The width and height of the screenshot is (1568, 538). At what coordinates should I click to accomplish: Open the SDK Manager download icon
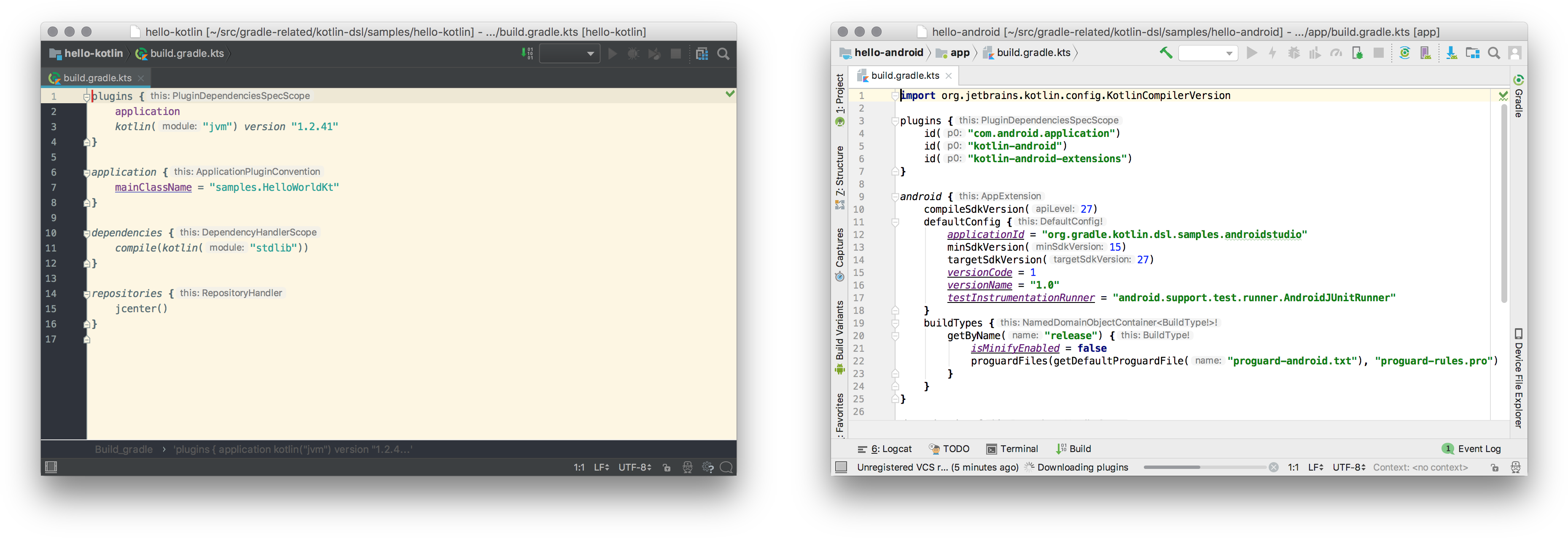(x=1452, y=53)
